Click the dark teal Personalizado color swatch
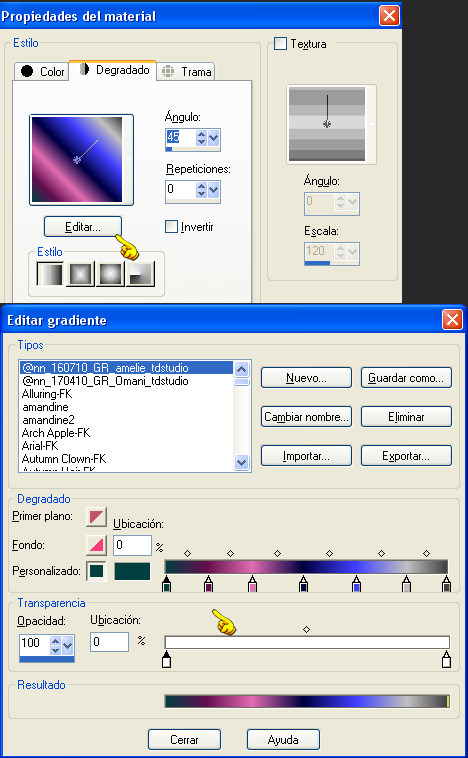This screenshot has width=468, height=758. (132, 571)
